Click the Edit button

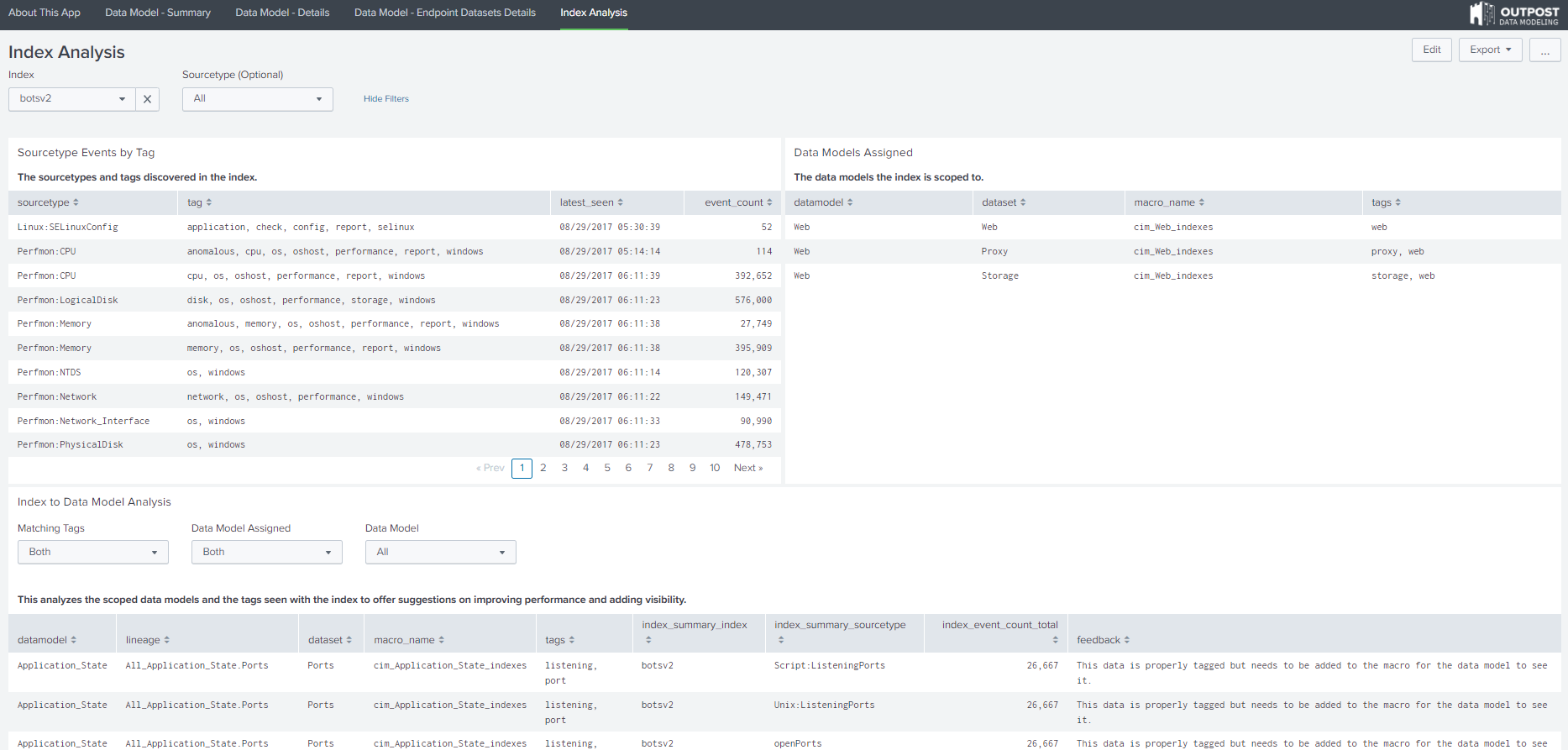[x=1432, y=50]
